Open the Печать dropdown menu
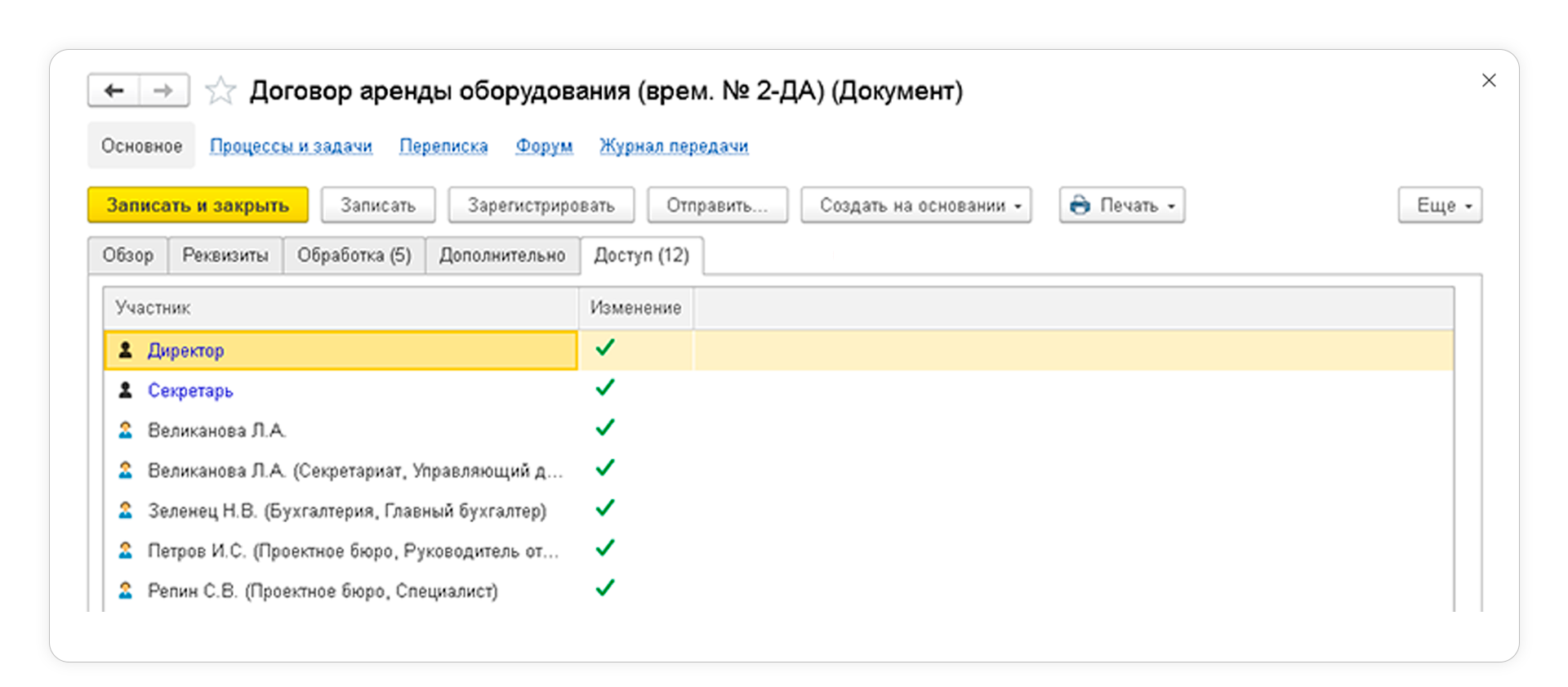 click(1122, 205)
